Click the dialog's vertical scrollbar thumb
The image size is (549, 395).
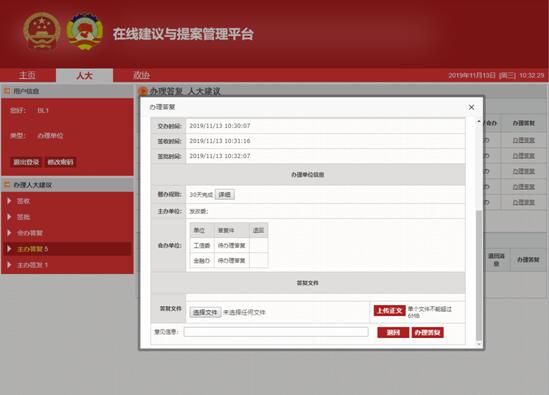479,276
